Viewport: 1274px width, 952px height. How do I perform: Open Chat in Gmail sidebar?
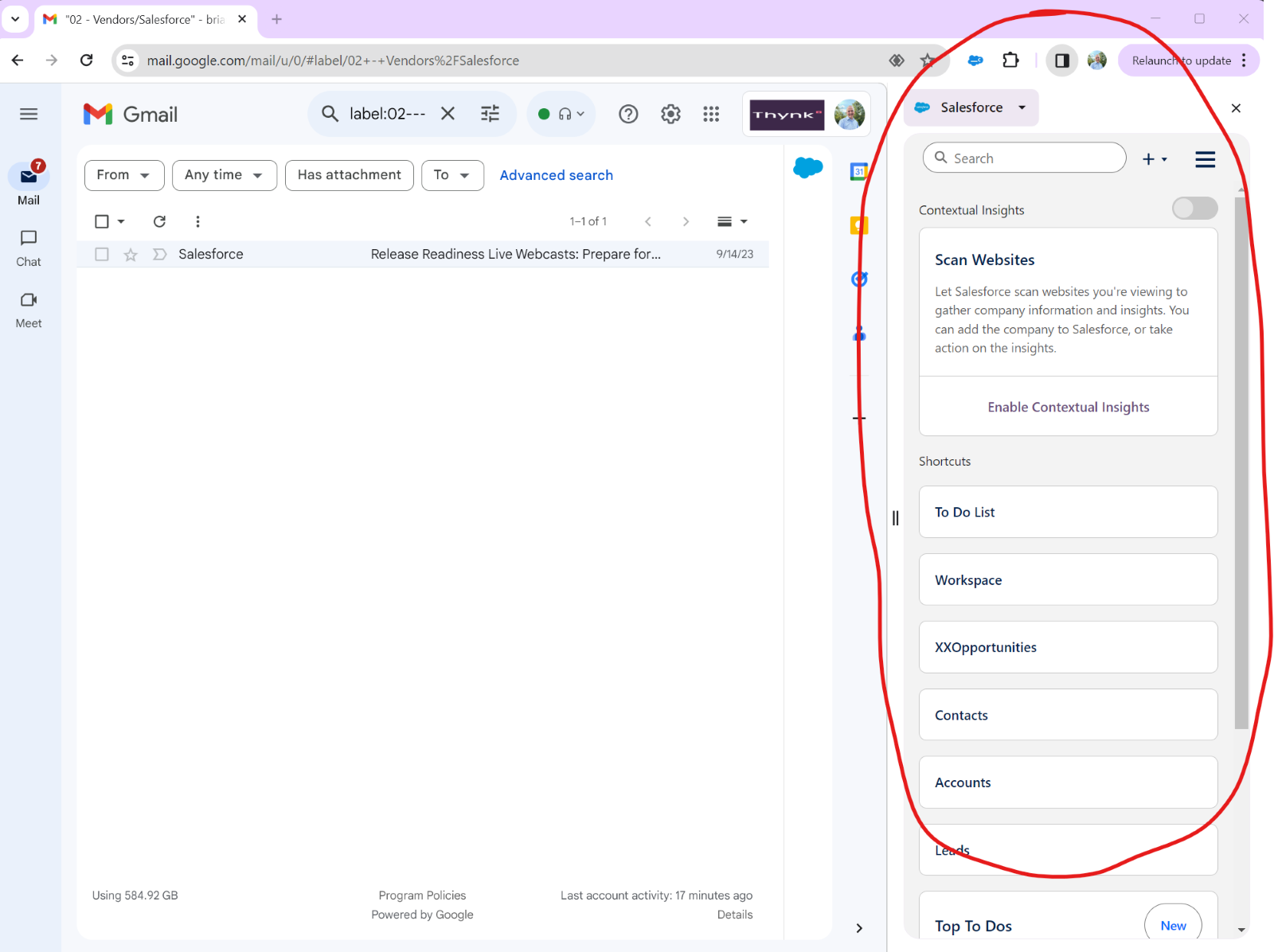point(29,248)
